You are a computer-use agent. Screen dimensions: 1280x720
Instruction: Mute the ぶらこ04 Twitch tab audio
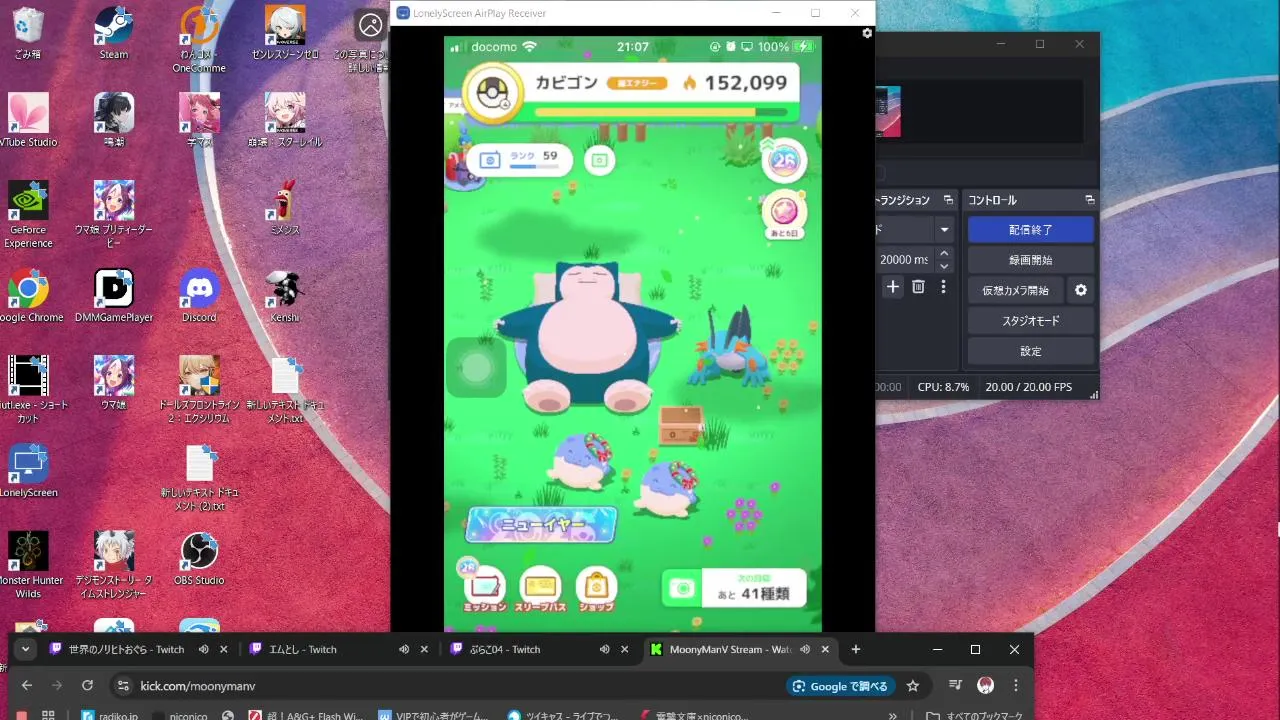tap(604, 649)
